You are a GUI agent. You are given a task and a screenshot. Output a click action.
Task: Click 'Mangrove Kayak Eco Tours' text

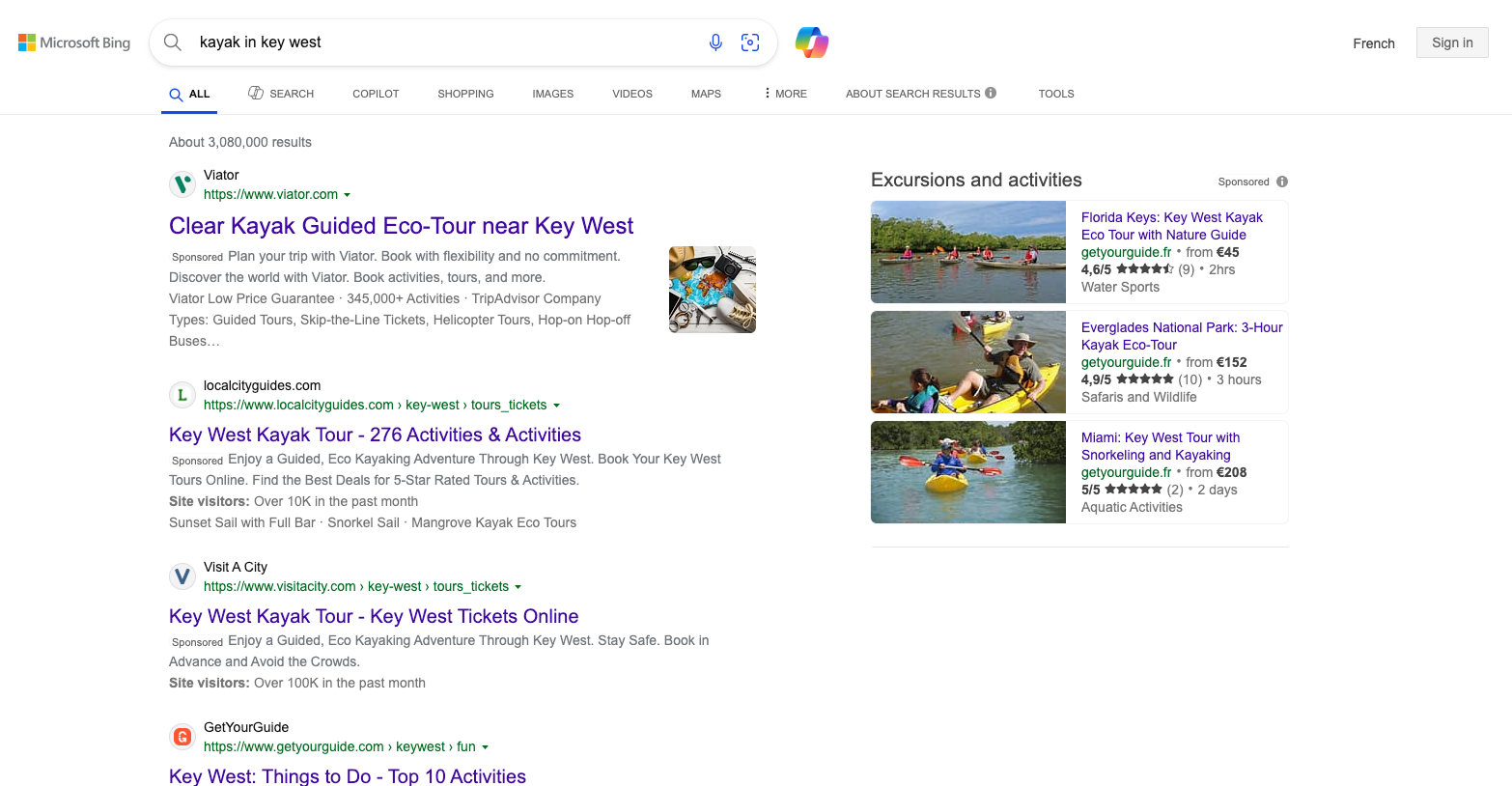(x=493, y=522)
